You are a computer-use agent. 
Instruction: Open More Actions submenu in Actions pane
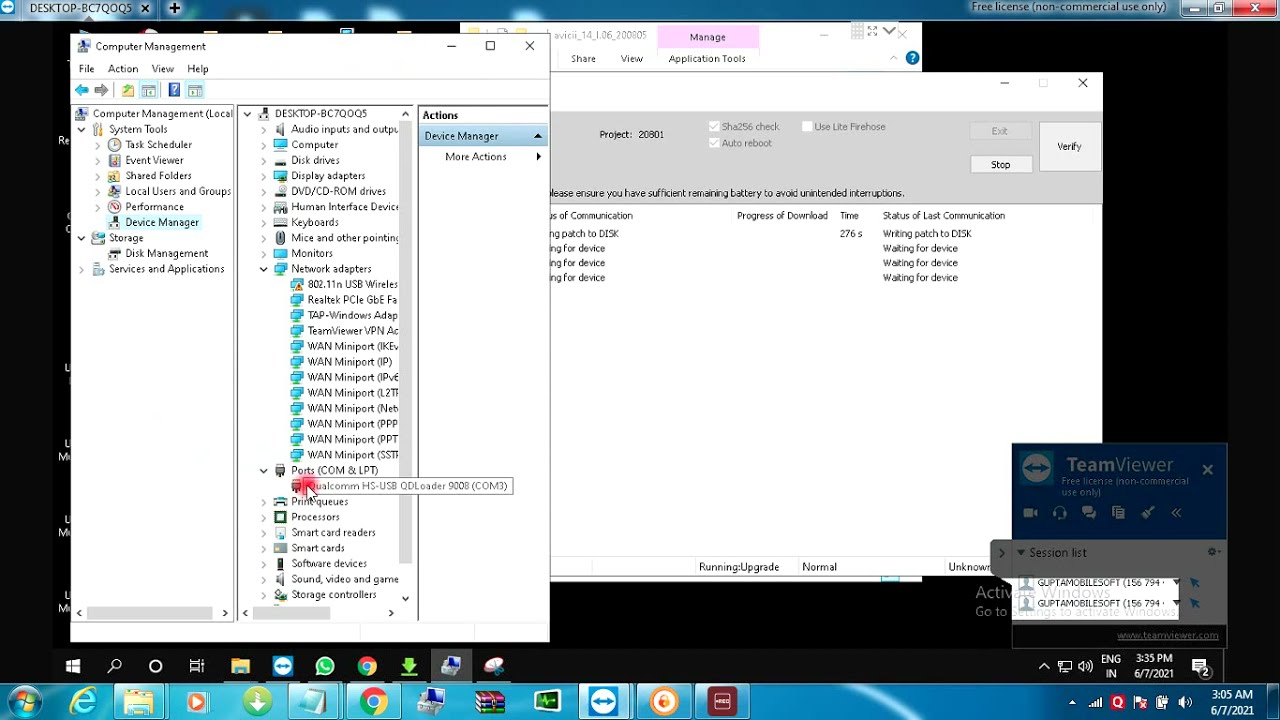point(483,157)
